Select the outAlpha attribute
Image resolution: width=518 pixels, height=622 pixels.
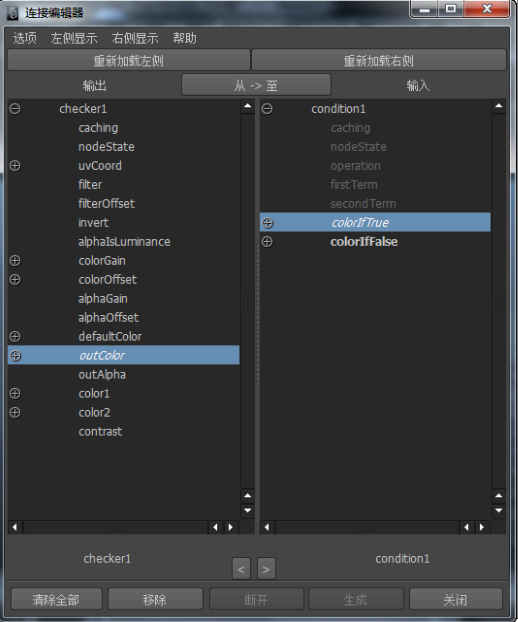click(102, 374)
